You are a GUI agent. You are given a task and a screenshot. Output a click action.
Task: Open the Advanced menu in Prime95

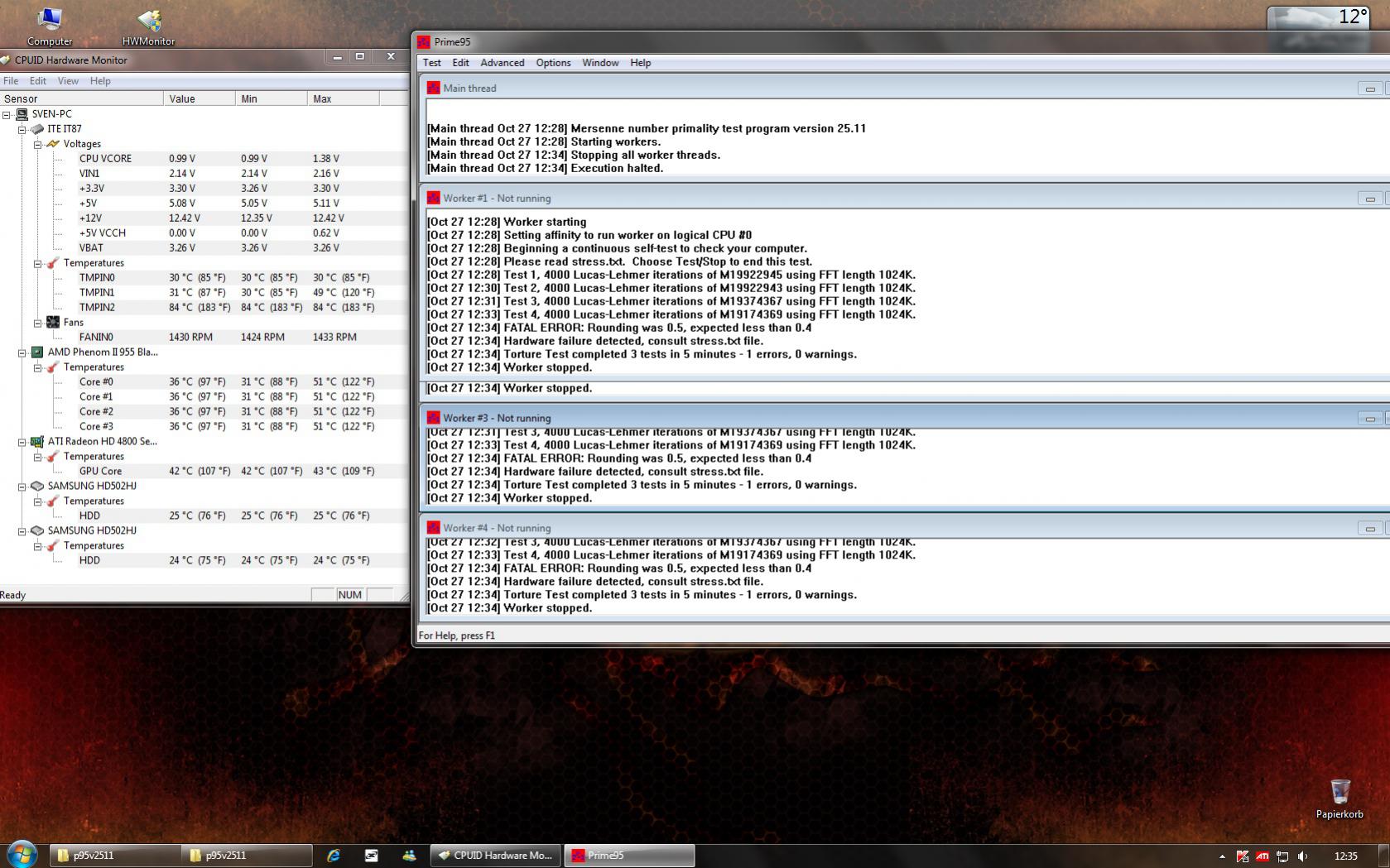[x=503, y=63]
